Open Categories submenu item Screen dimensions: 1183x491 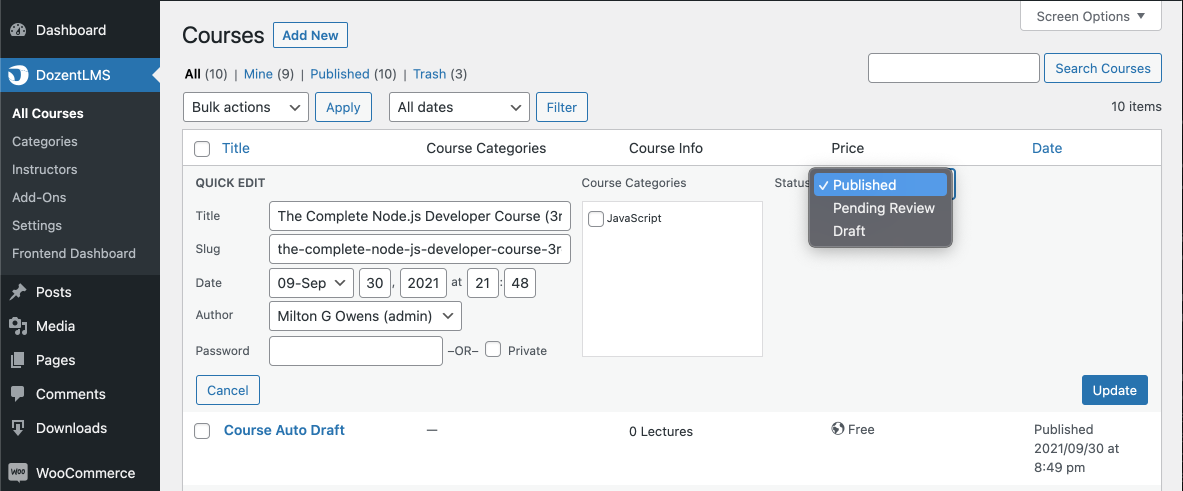(45, 142)
